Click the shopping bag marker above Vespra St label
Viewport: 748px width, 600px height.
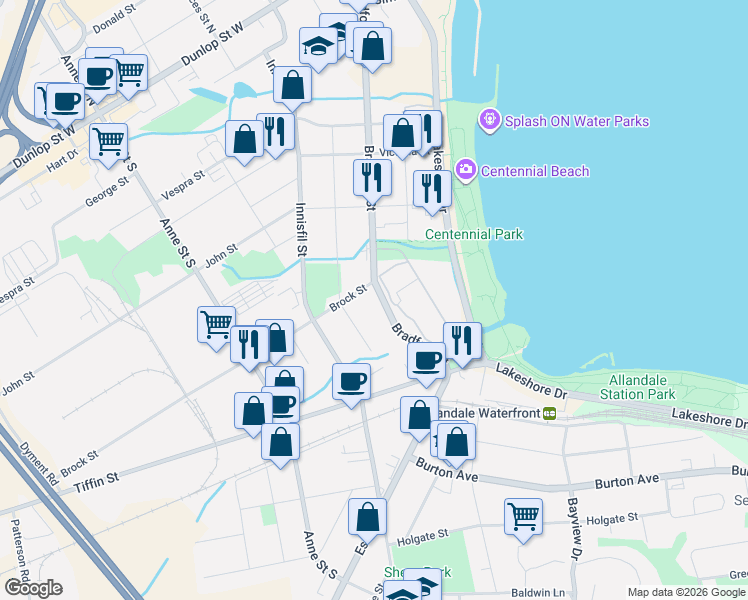[244, 141]
